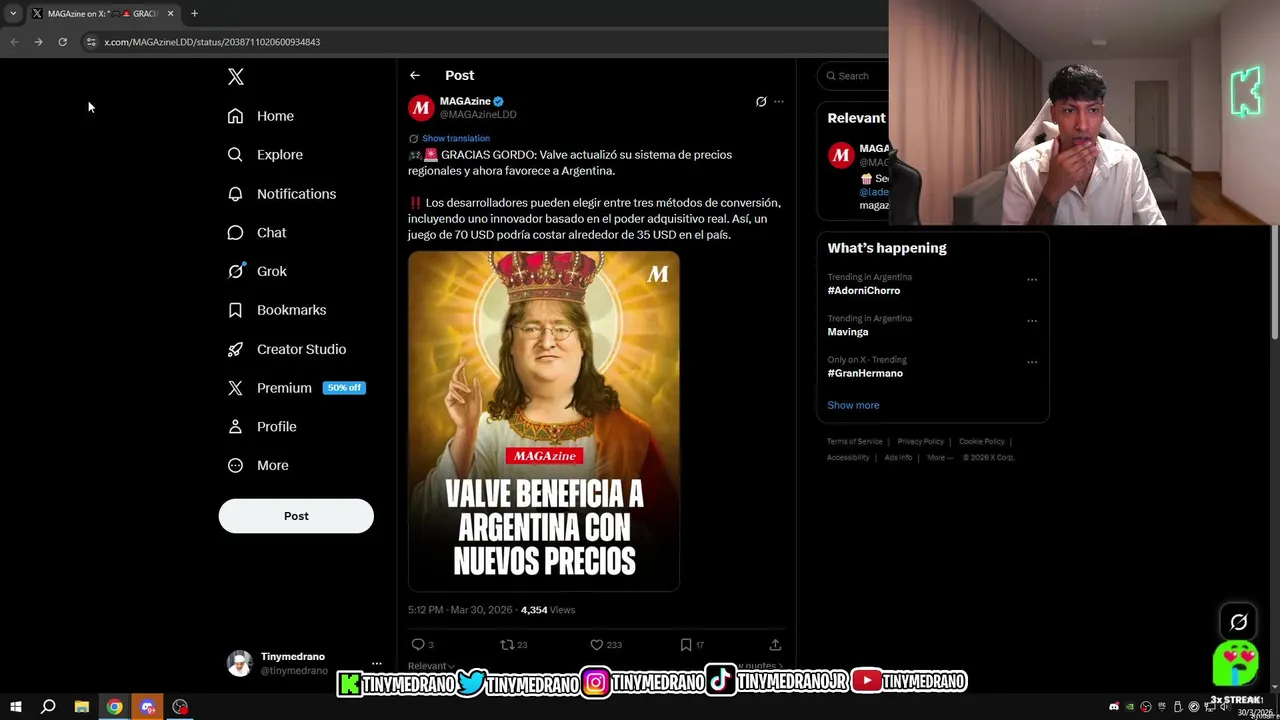Open the Mavinga trend
Image resolution: width=1280 pixels, height=720 pixels.
tap(848, 332)
